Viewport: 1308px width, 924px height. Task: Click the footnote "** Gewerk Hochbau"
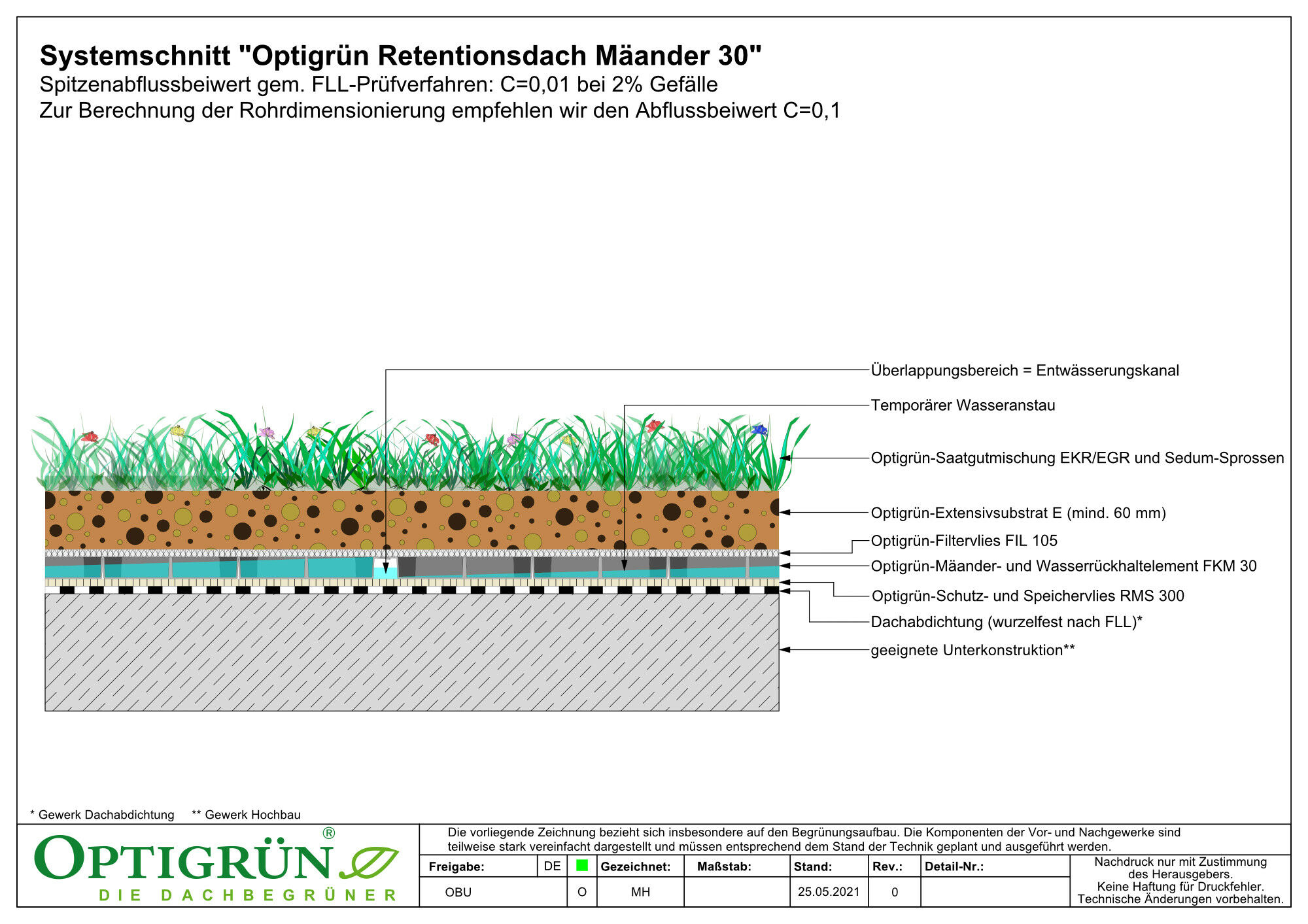(246, 815)
